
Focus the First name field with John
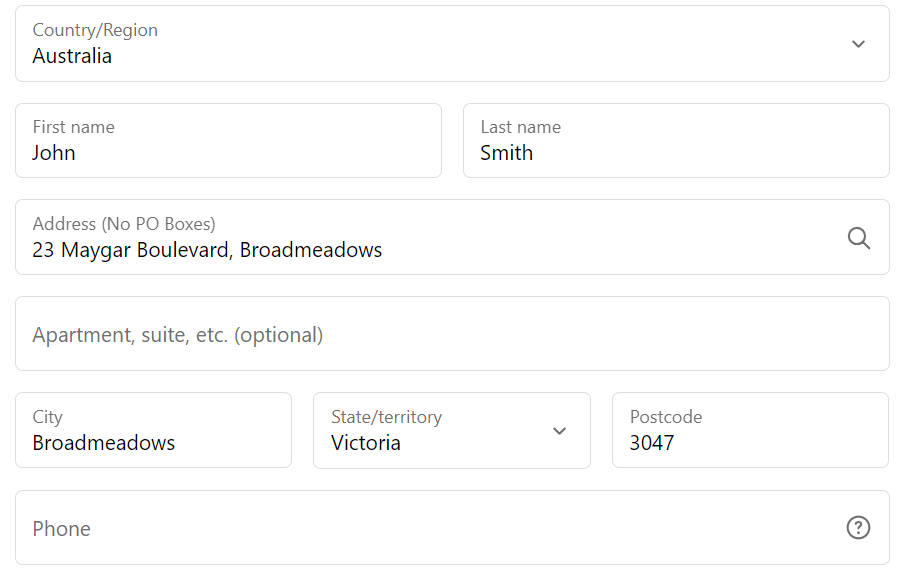[229, 141]
